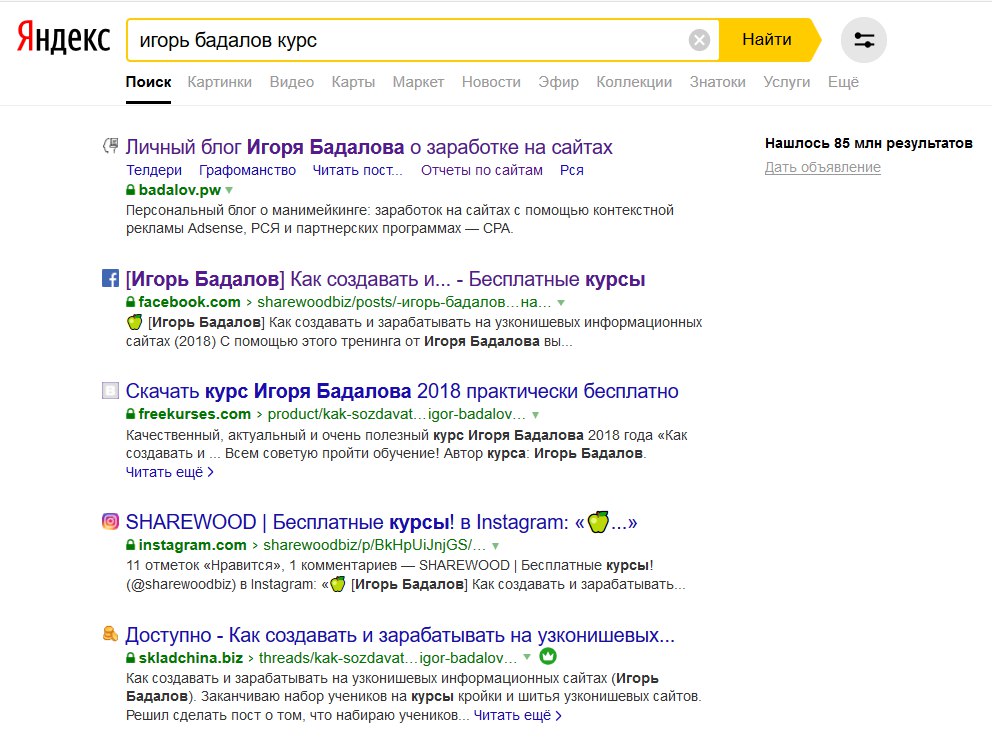Open the Телдери sitelink
992x741 pixels.
pos(154,170)
